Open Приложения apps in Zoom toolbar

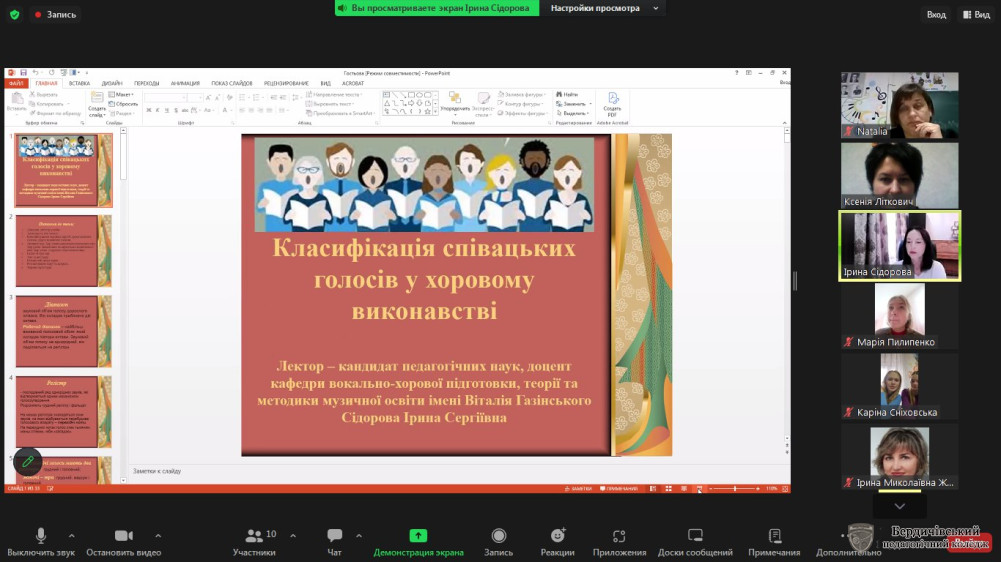point(619,536)
